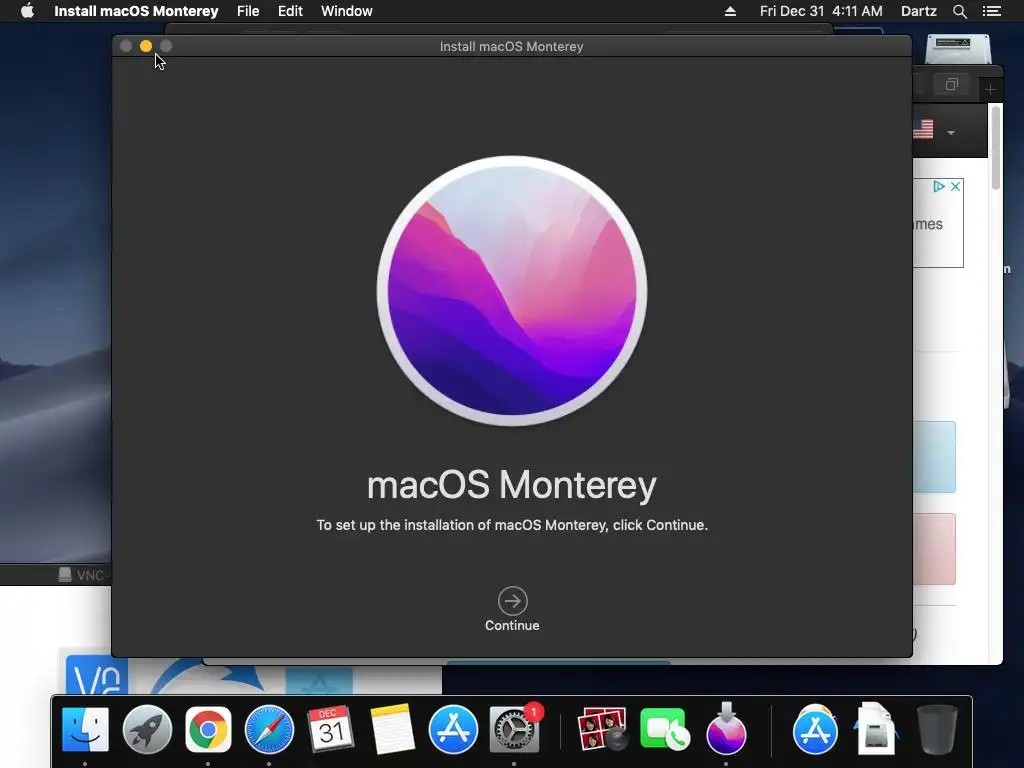This screenshot has width=1024, height=768.
Task: Click the background browser vertical scrollbar
Action: (996, 148)
